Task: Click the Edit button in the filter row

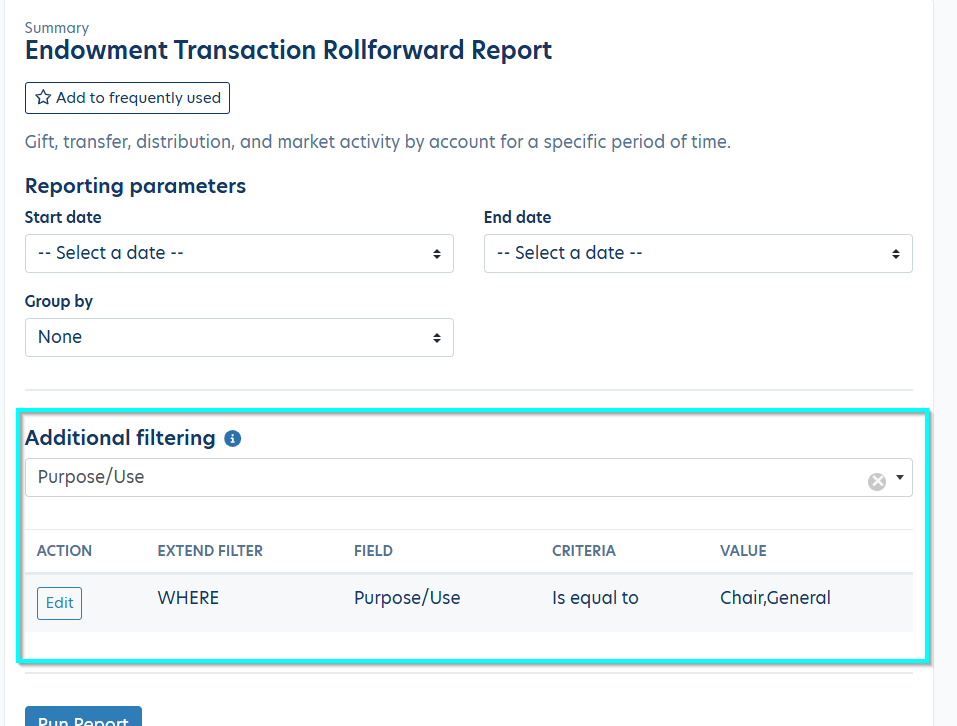Action: tap(59, 603)
